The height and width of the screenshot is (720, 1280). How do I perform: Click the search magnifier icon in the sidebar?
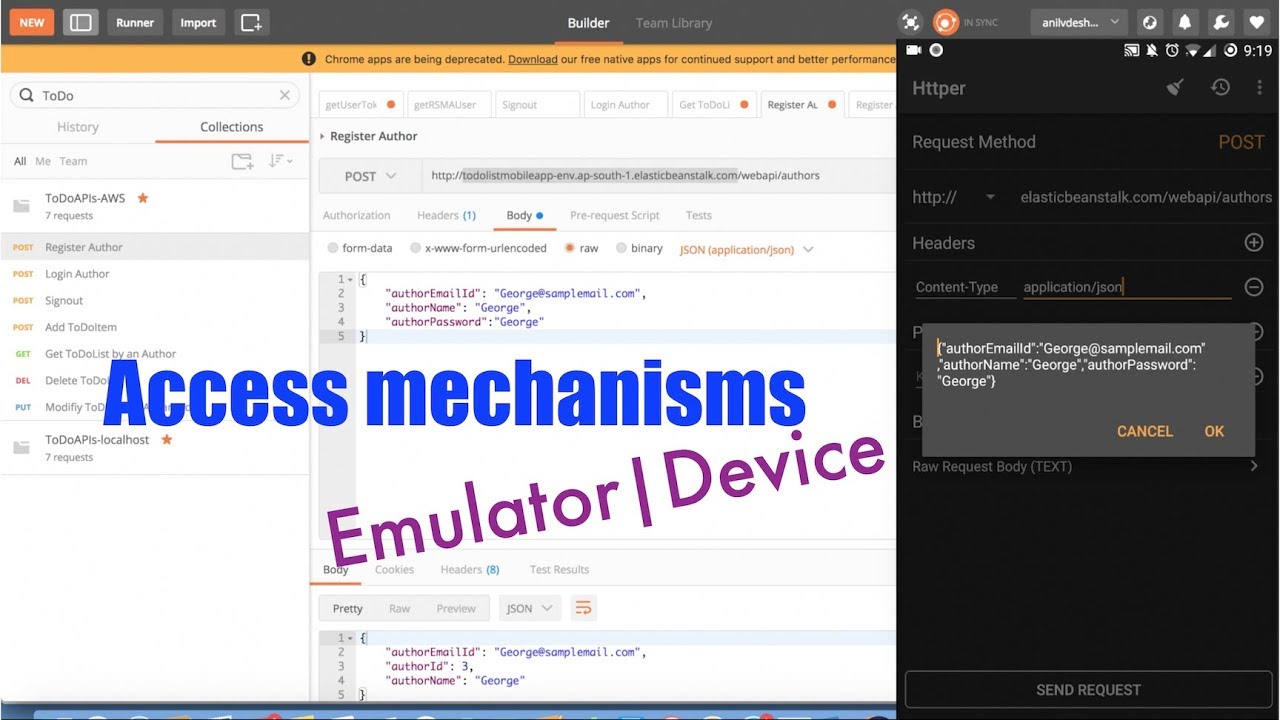(26, 95)
